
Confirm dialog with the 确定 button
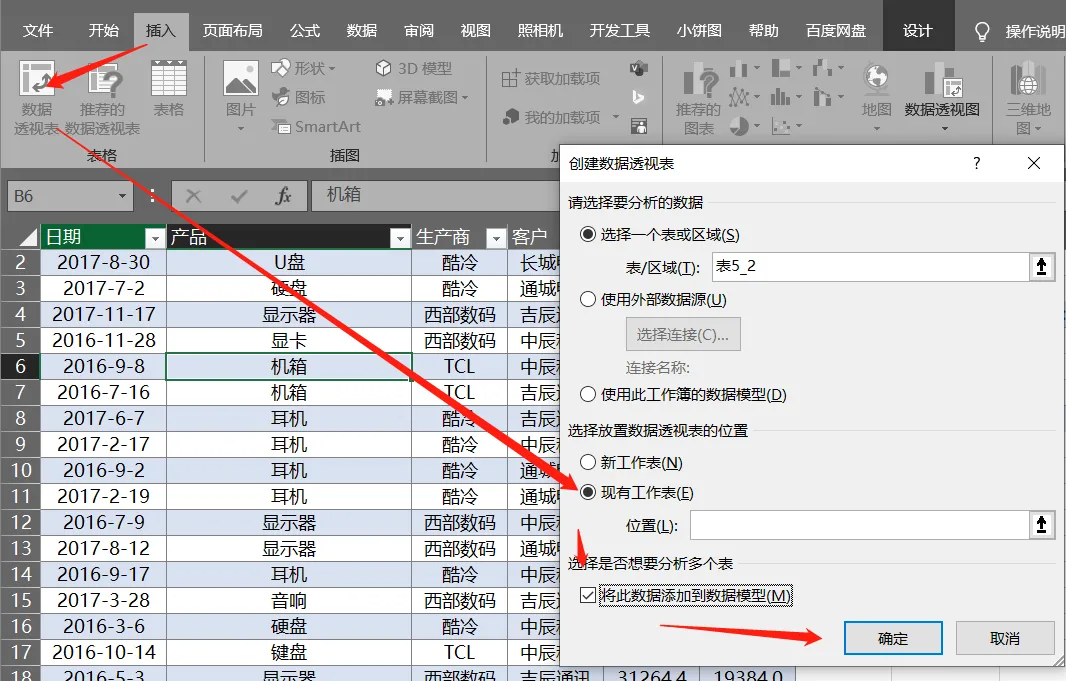[x=893, y=638]
